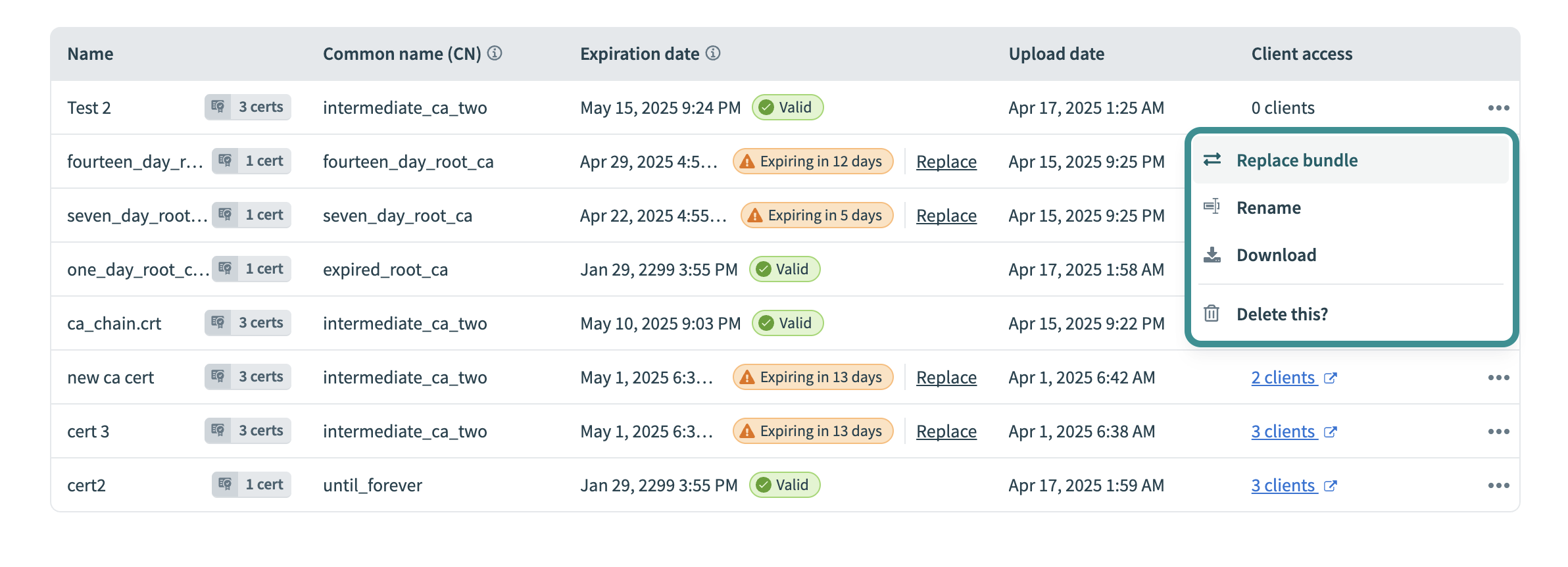Image resolution: width=1568 pixels, height=567 pixels.
Task: Click the green check icon on Test 2's Valid badge
Action: click(x=766, y=107)
